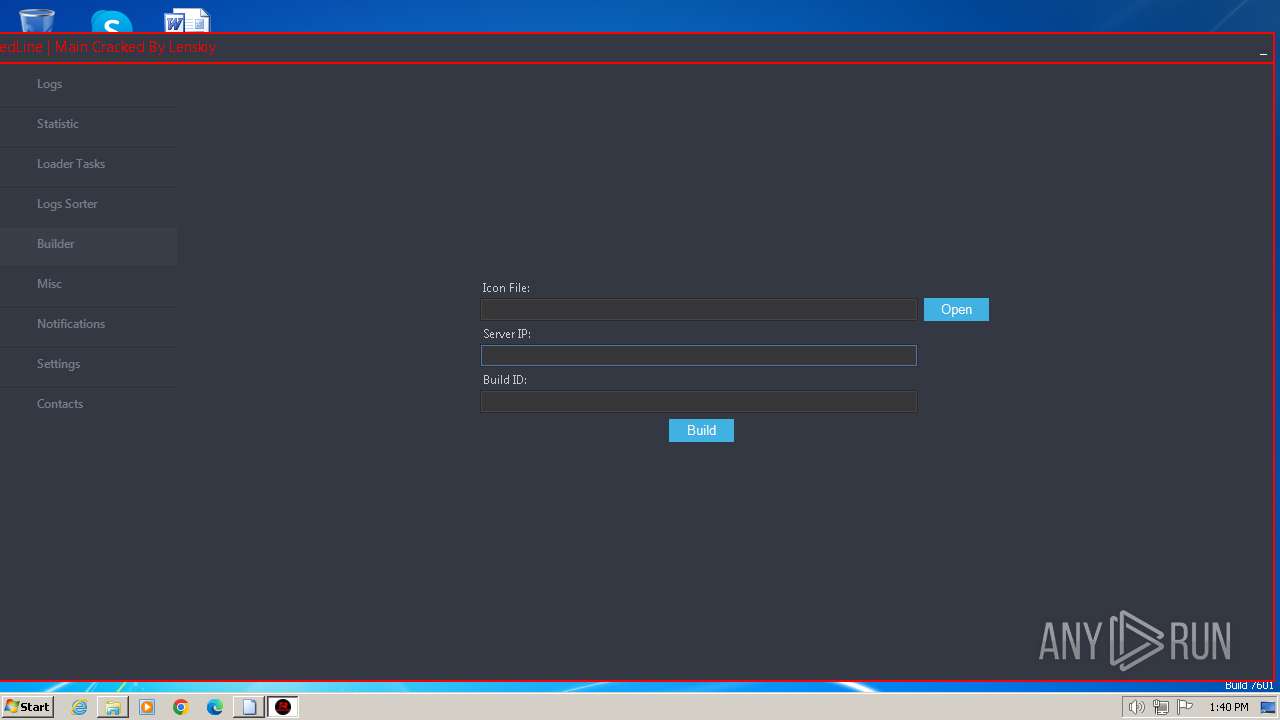Viewport: 1280px width, 720px height.
Task: Select the Word document desktop icon
Action: 187,20
